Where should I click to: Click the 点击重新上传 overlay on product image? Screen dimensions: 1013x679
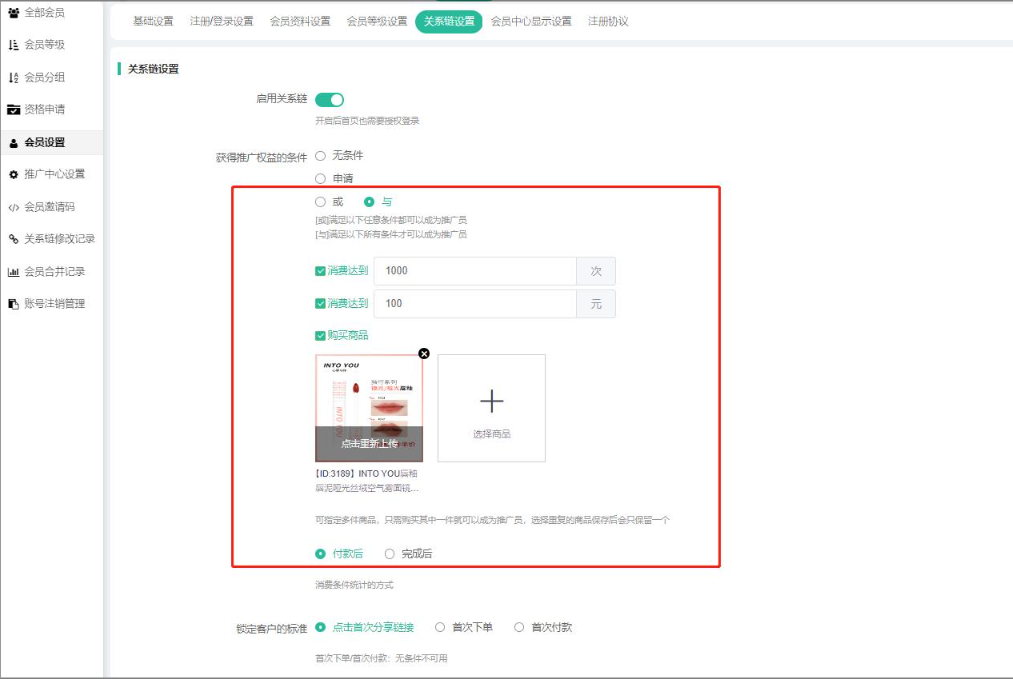point(369,443)
